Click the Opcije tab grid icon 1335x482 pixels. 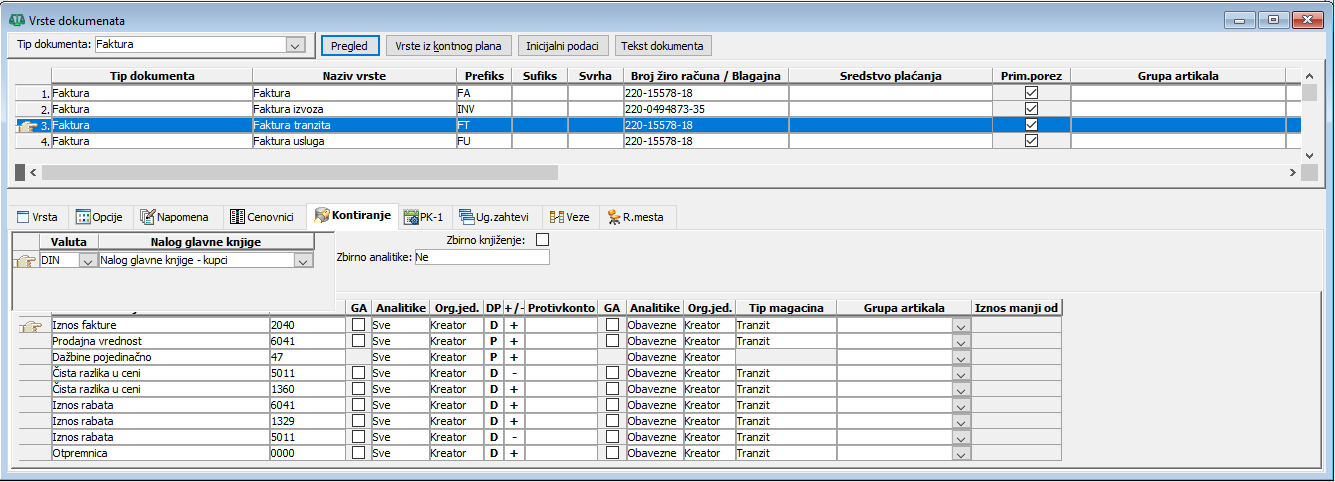[x=83, y=217]
